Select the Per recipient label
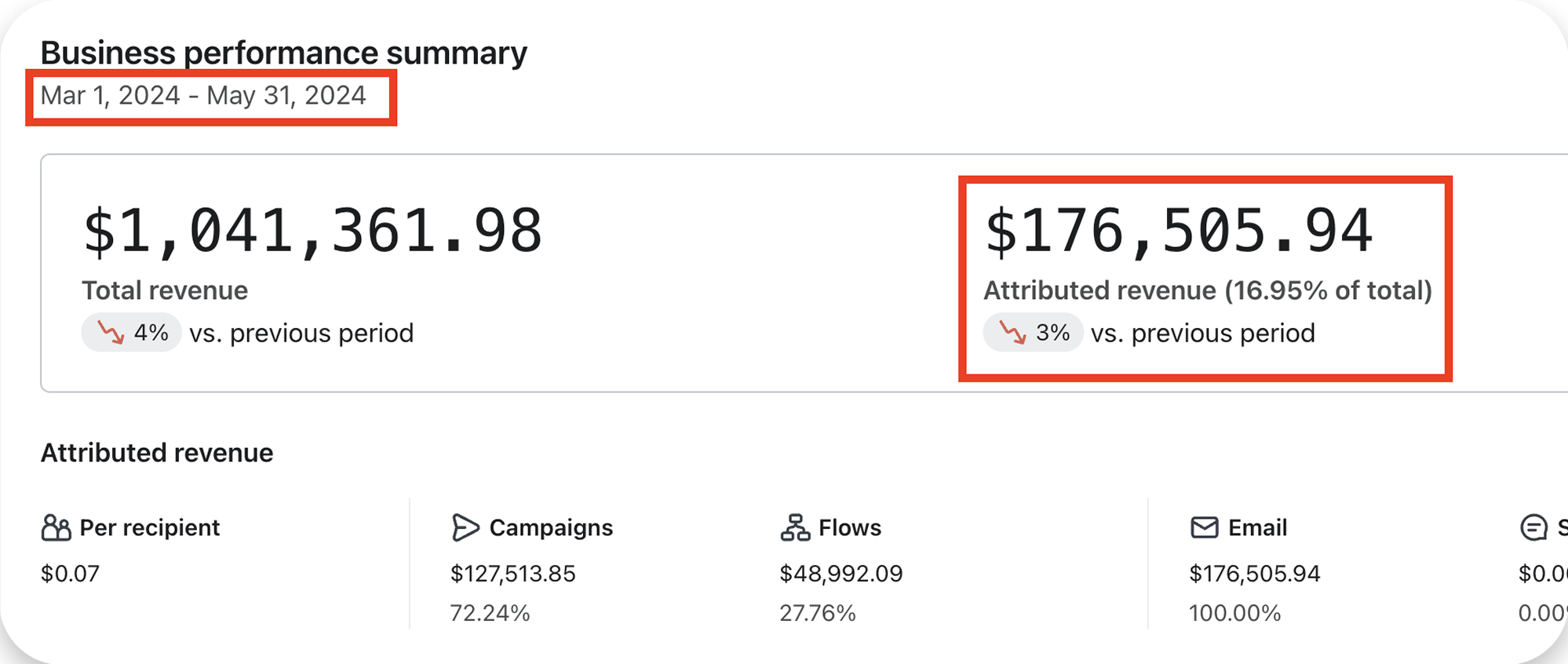The image size is (1568, 664). [150, 528]
